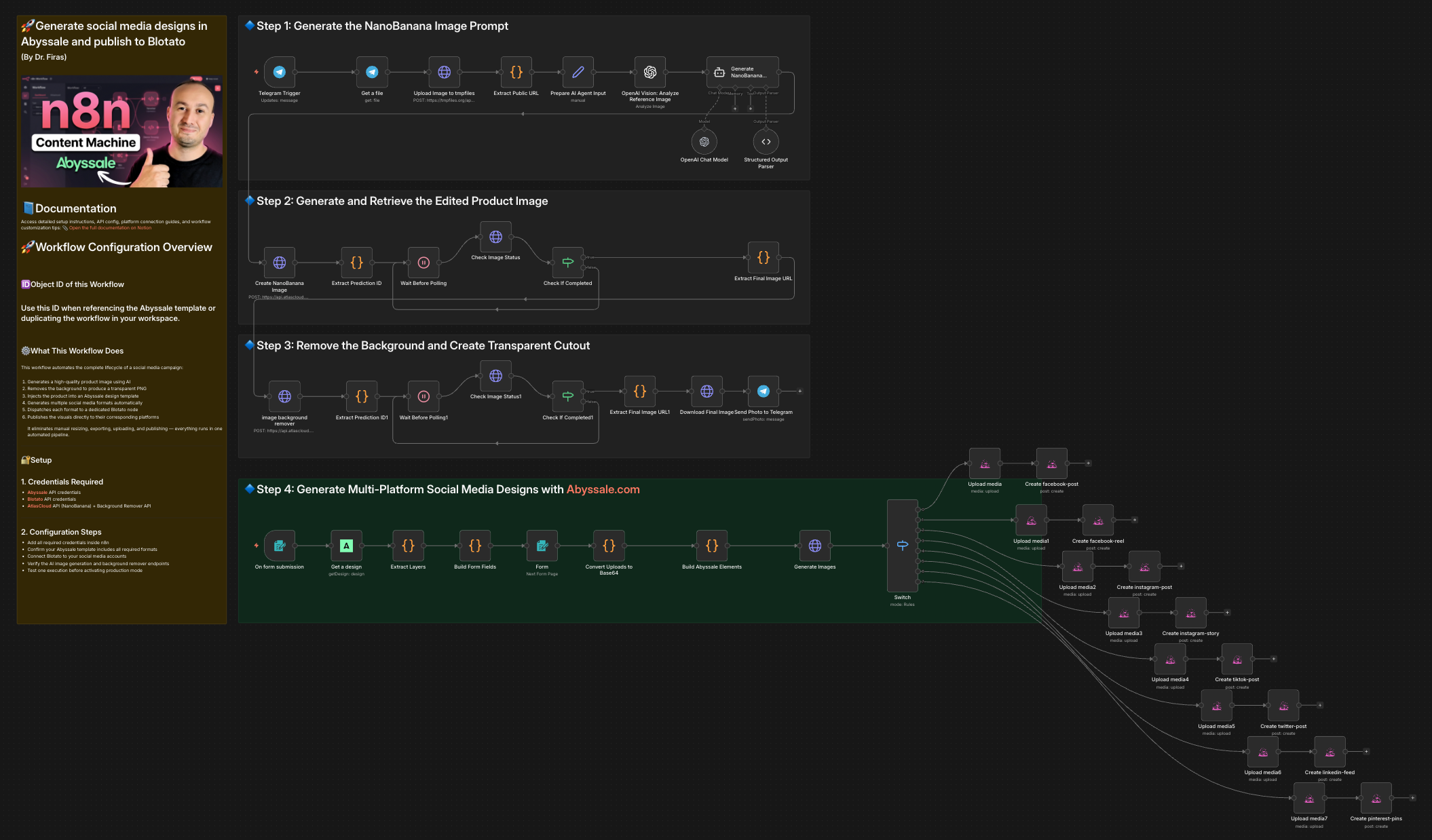The image size is (1432, 840).
Task: Open the Extract Public URL node
Action: (x=515, y=72)
